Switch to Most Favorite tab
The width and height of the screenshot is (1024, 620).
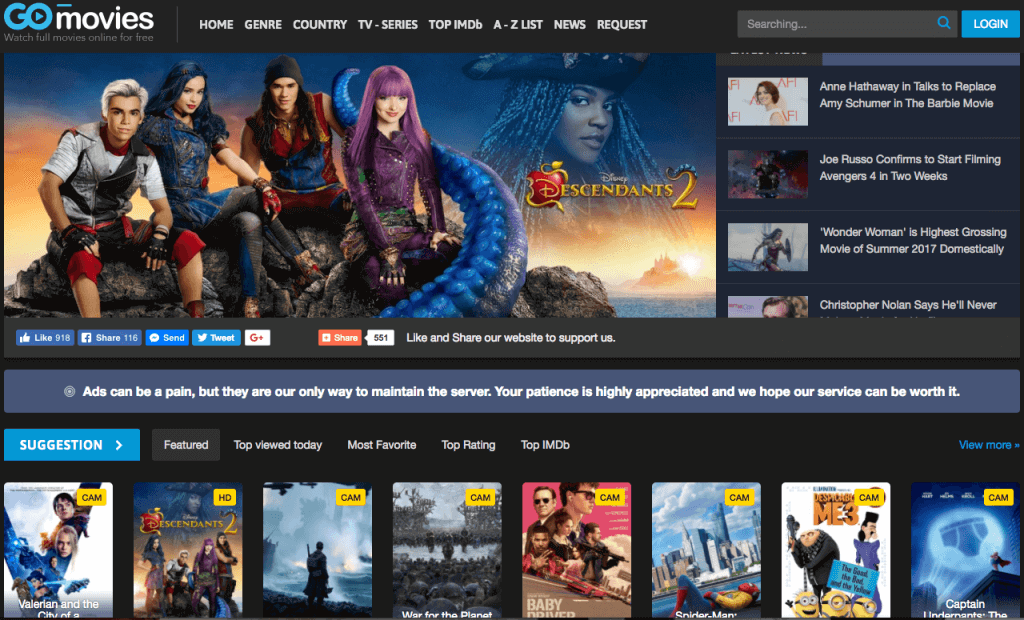pos(382,445)
